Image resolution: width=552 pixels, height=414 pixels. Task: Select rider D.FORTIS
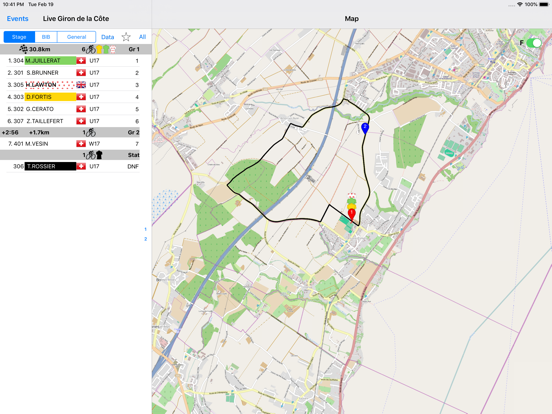point(73,97)
